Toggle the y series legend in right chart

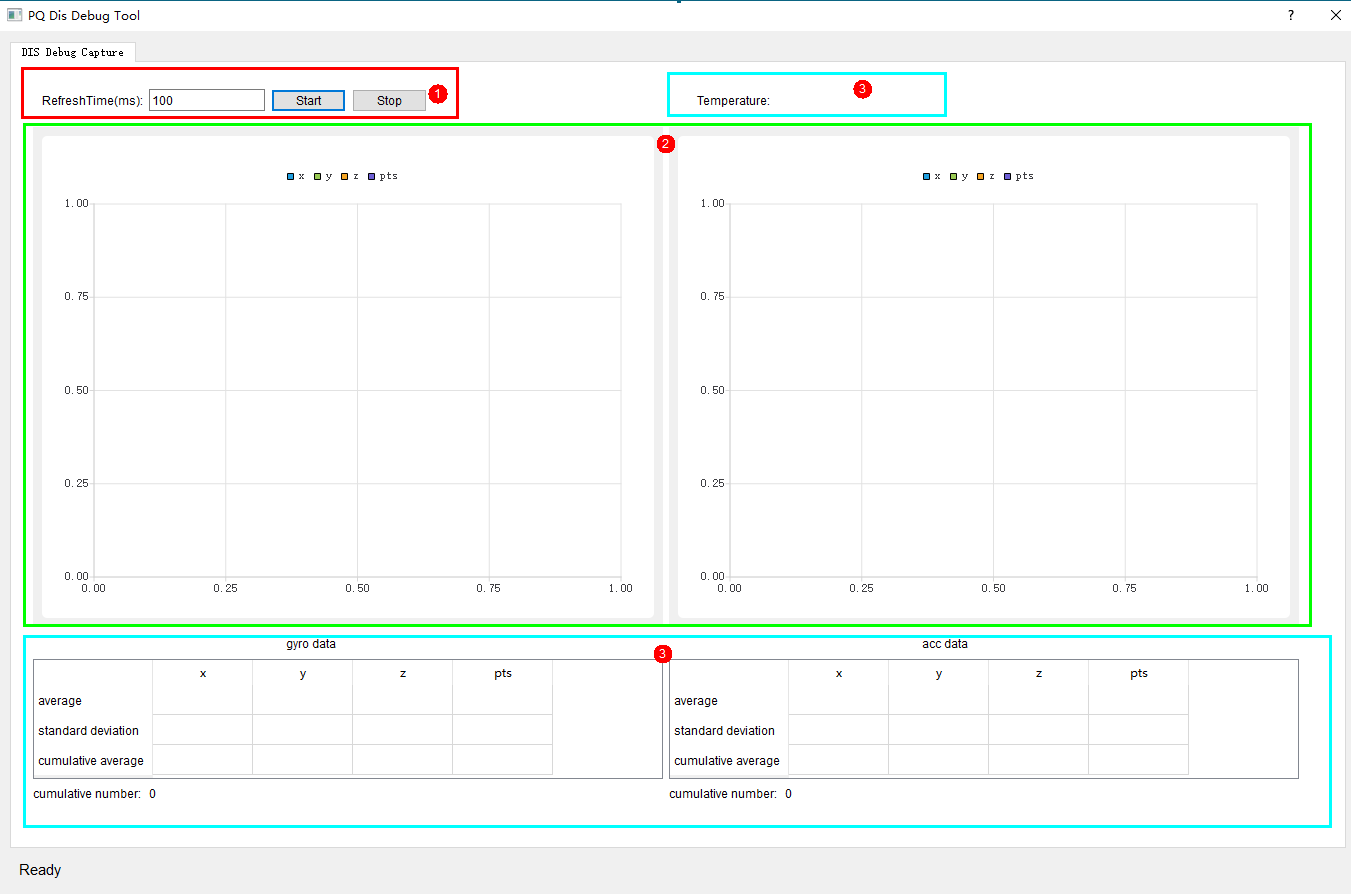click(959, 176)
